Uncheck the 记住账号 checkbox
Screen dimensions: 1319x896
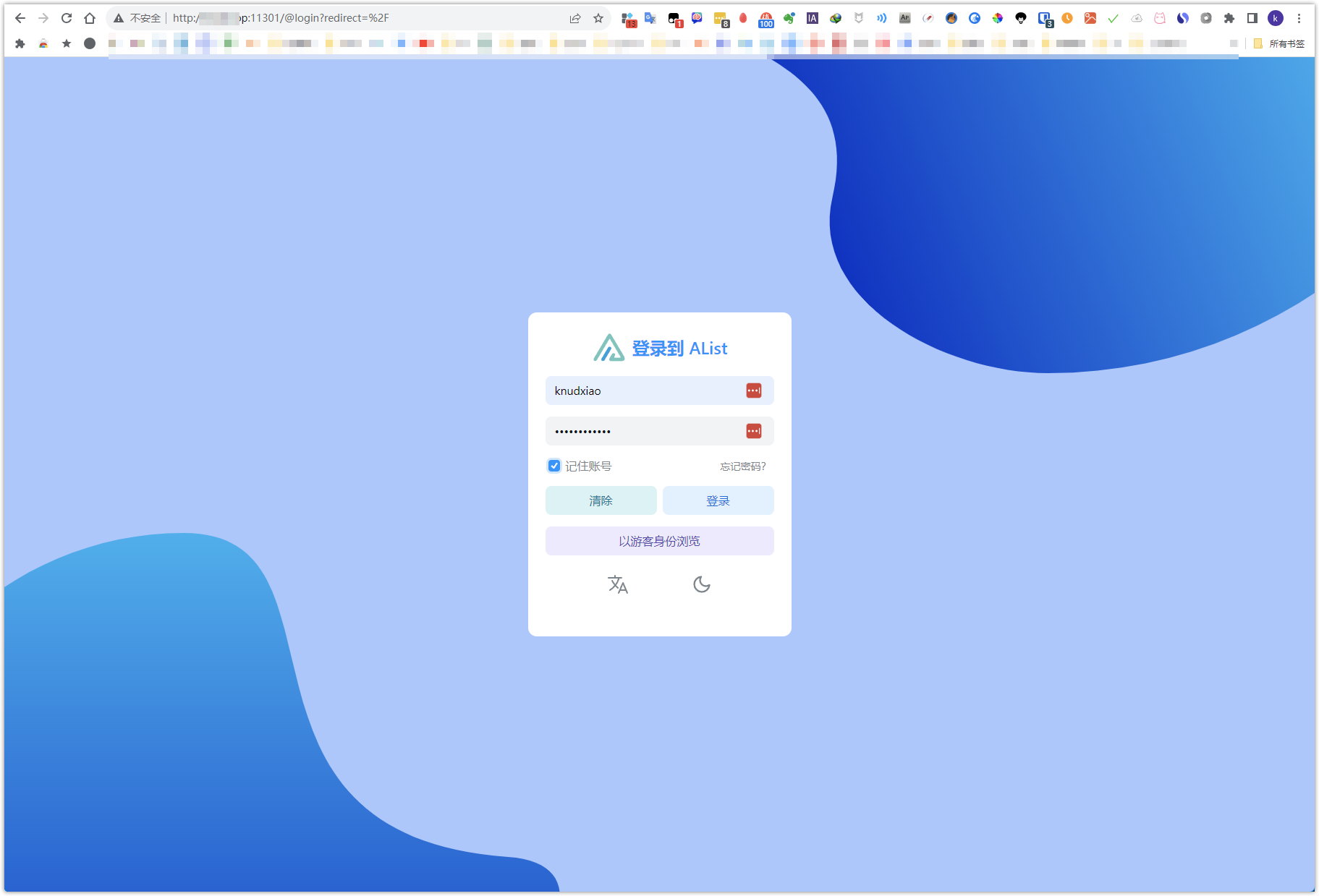tap(554, 466)
